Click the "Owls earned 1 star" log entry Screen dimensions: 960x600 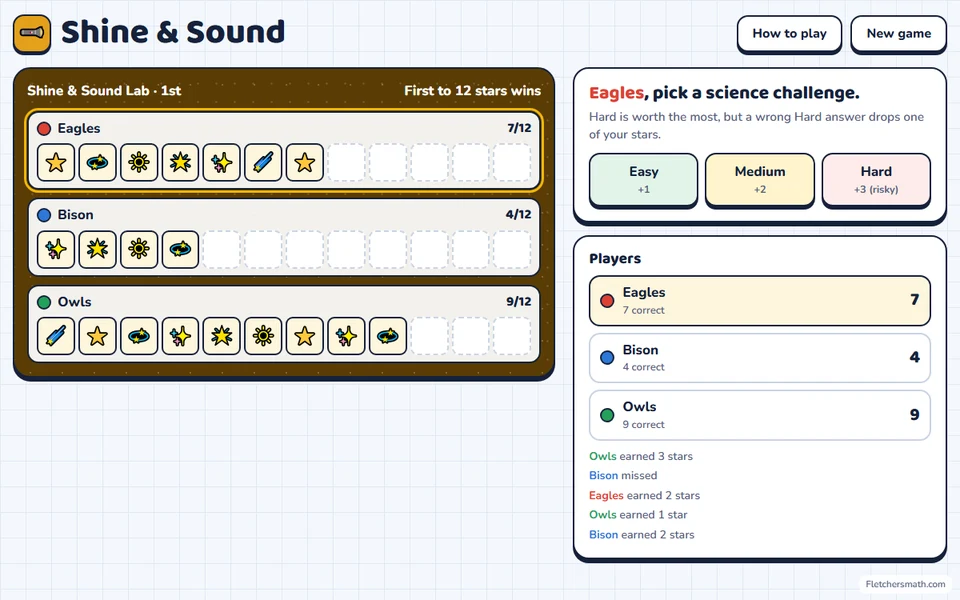(x=638, y=515)
